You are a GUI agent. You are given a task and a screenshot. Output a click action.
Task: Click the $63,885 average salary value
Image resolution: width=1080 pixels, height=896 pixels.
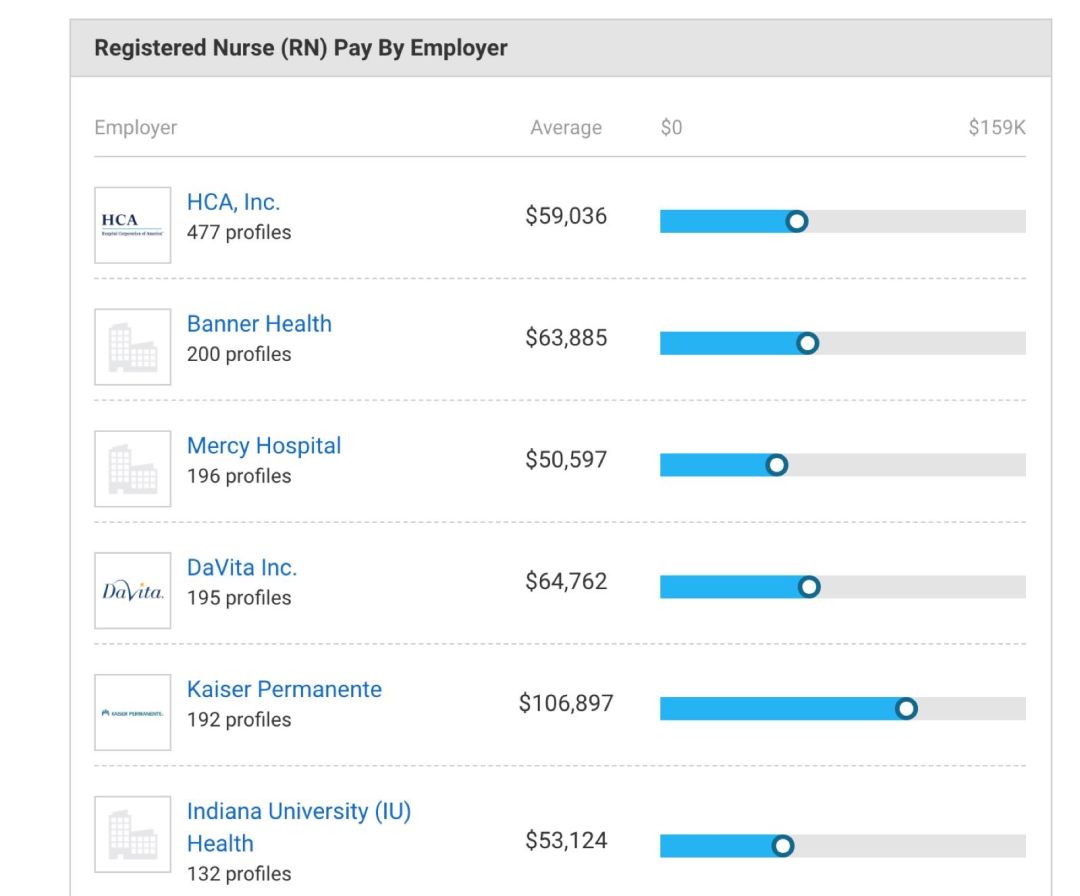566,338
